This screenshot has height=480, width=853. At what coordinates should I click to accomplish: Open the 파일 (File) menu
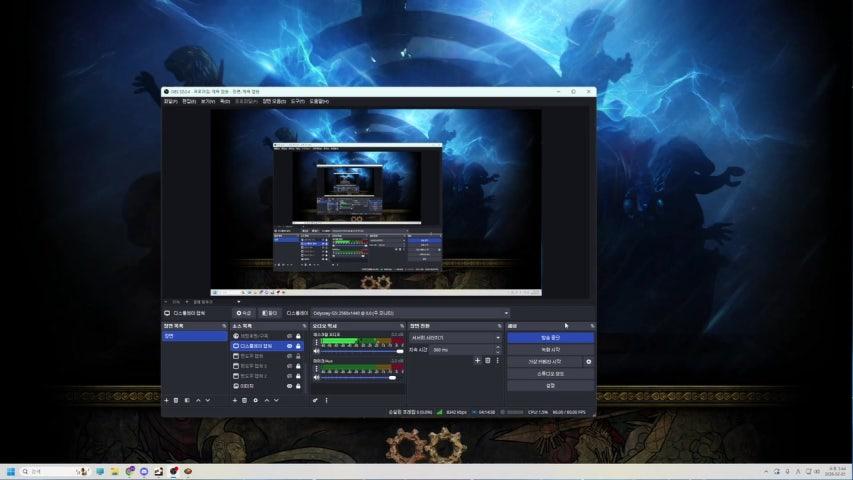pyautogui.click(x=170, y=101)
